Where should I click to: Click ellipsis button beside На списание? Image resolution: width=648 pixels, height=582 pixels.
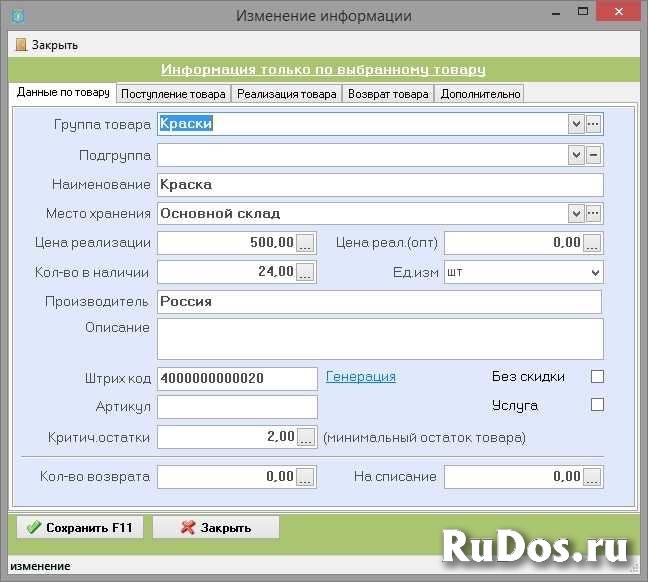pos(593,477)
